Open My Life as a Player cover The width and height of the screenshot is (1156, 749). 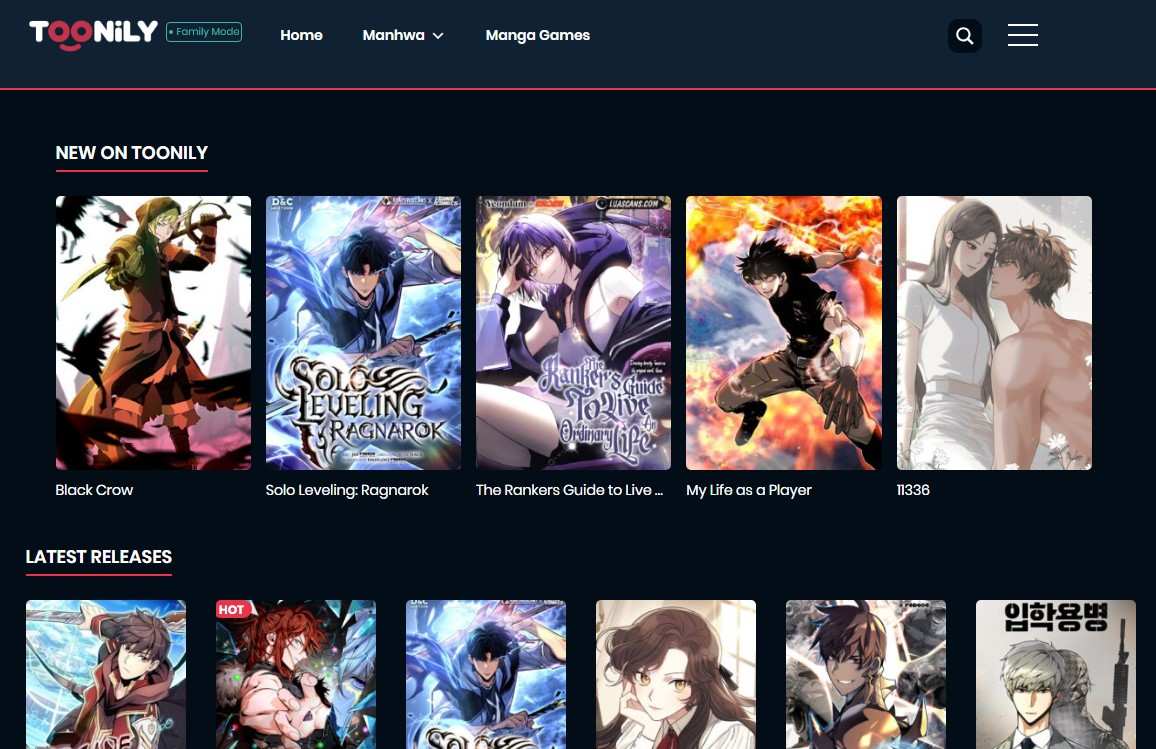tap(784, 332)
